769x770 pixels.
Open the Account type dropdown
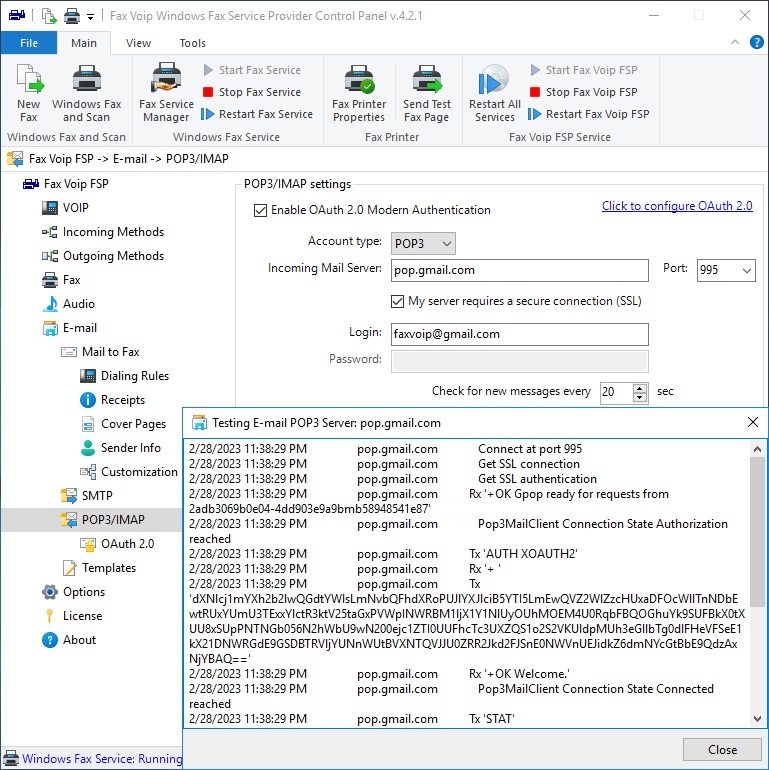point(423,244)
